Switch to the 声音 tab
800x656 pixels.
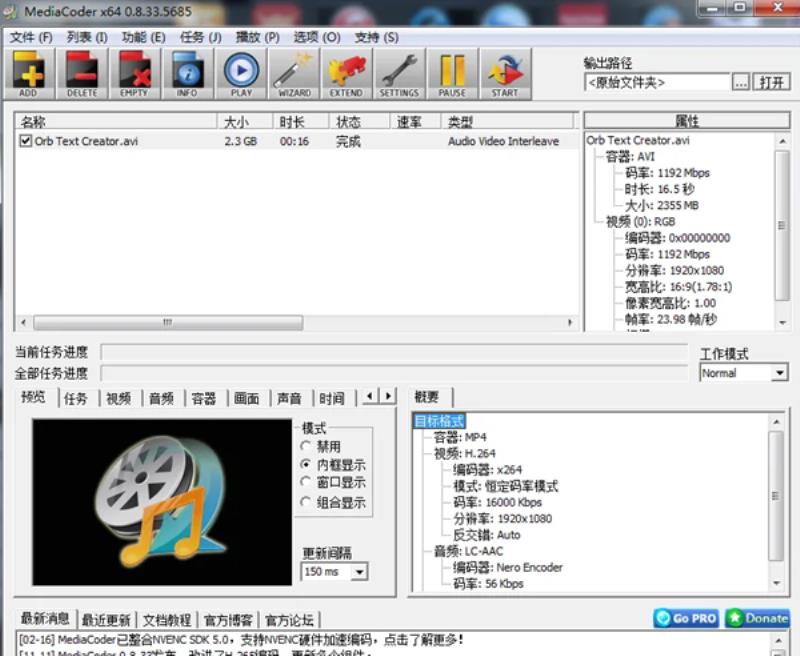click(x=289, y=398)
